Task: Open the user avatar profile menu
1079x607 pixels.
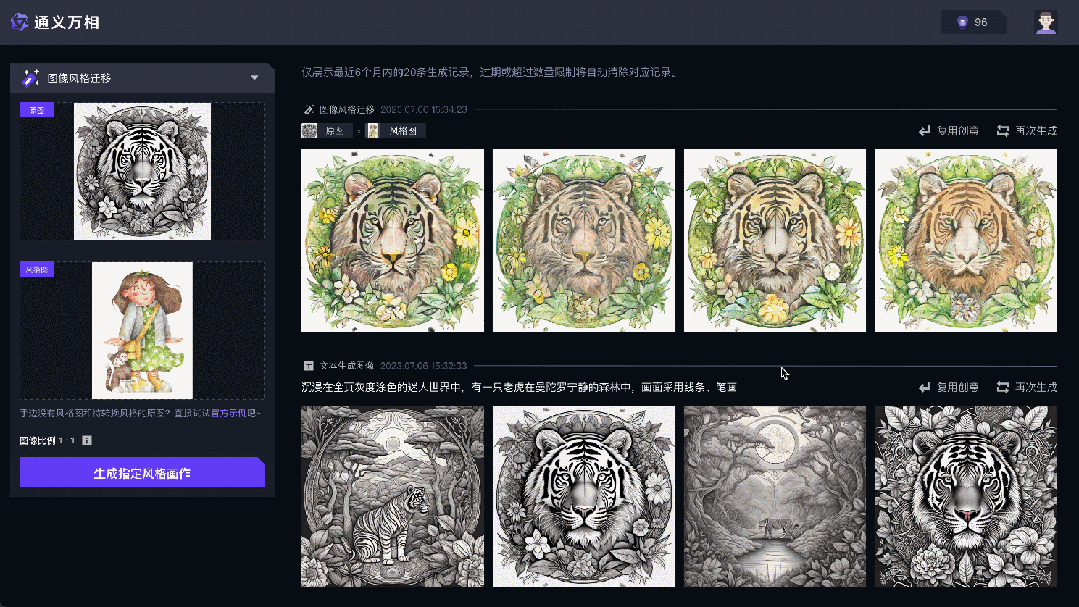Action: click(x=1045, y=22)
